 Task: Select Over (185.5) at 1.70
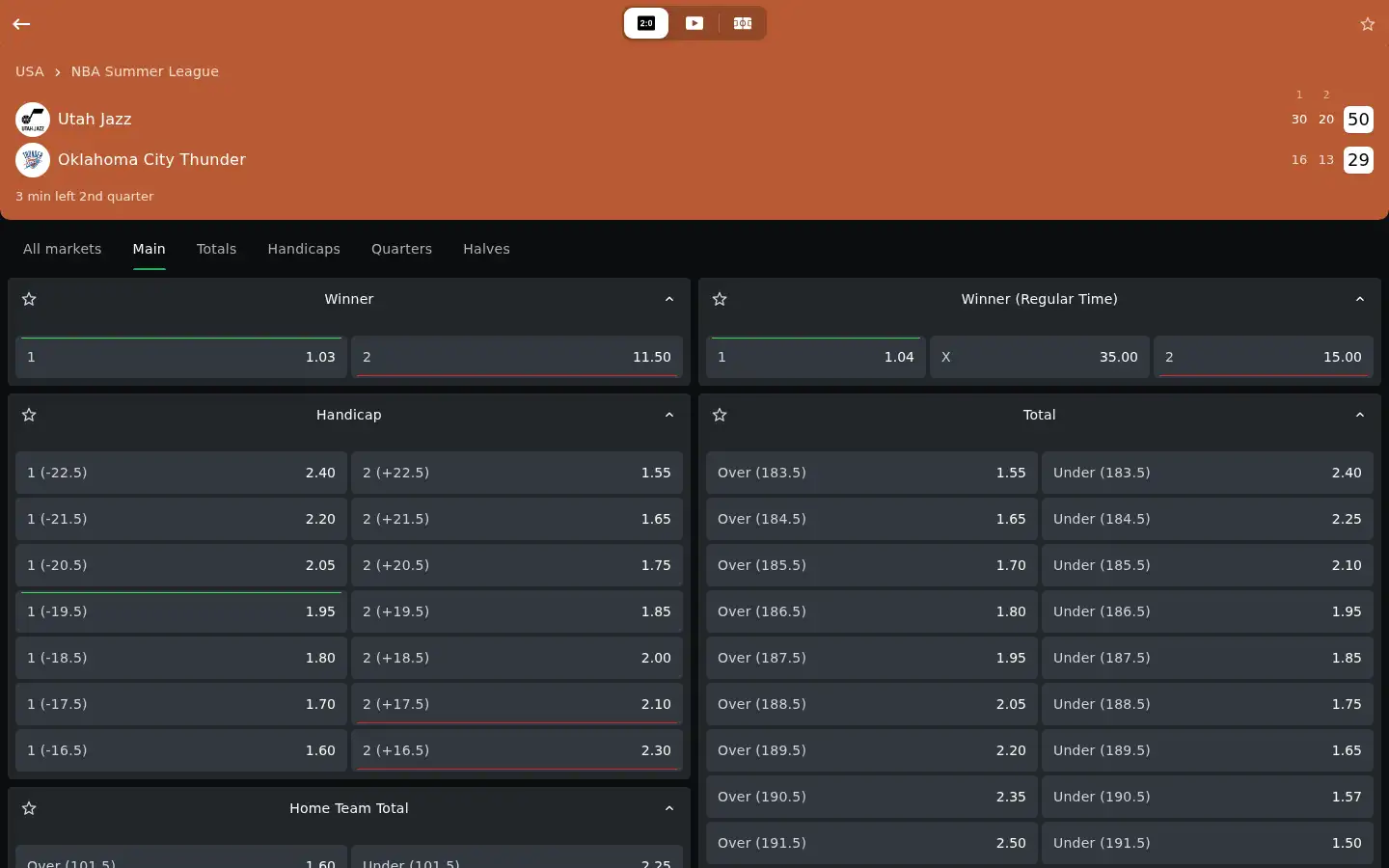872,565
